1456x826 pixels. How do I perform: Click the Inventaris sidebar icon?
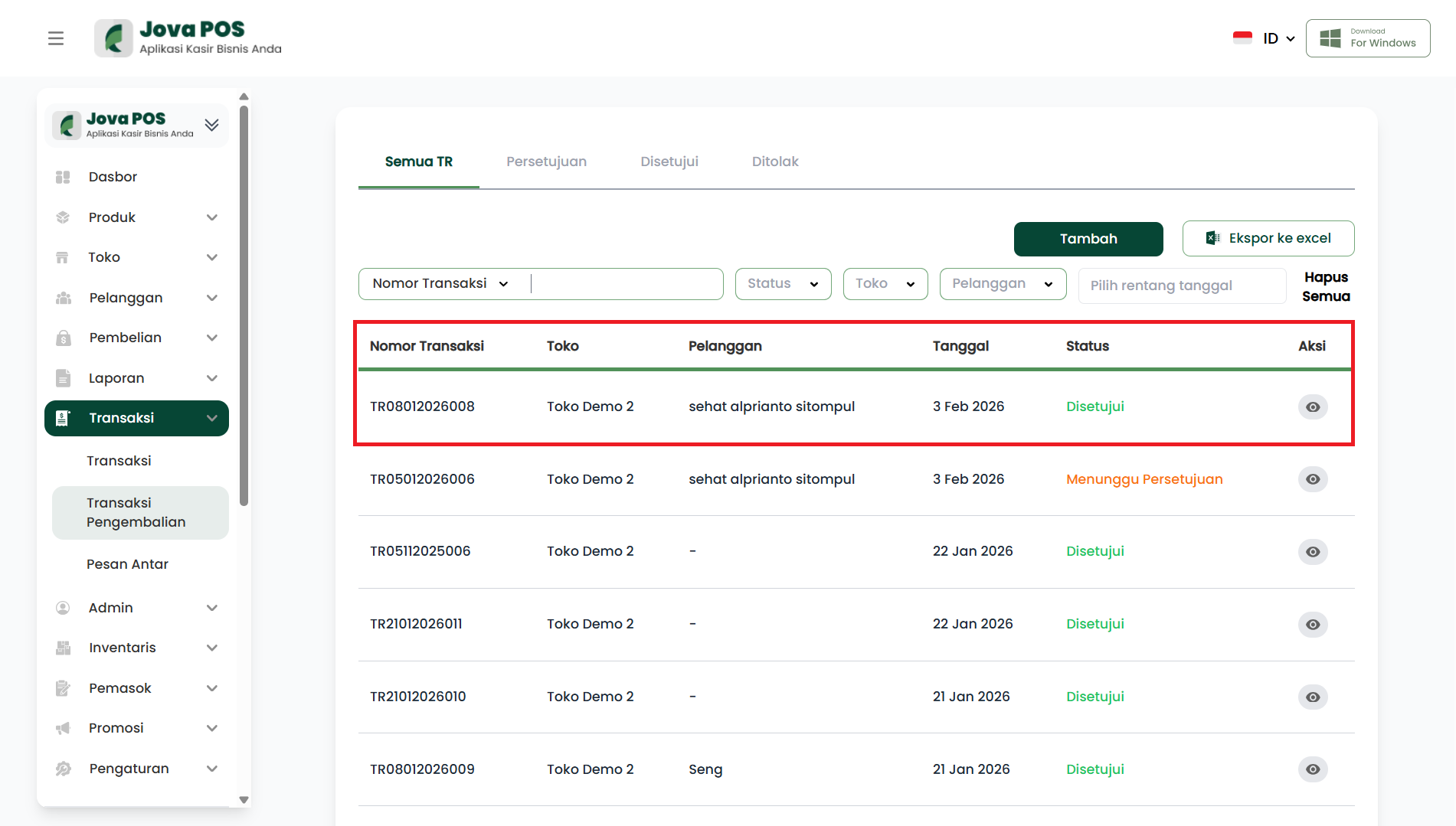63,648
